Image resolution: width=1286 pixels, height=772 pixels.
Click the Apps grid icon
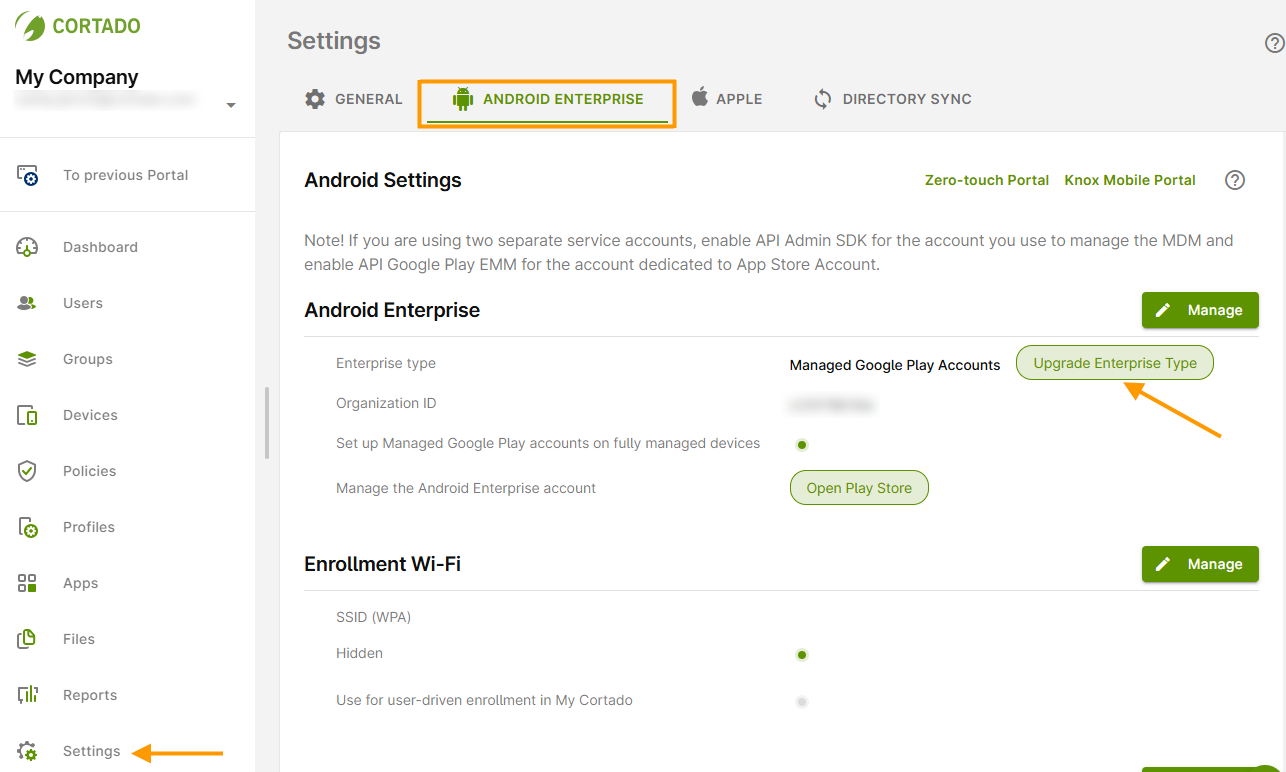(28, 583)
